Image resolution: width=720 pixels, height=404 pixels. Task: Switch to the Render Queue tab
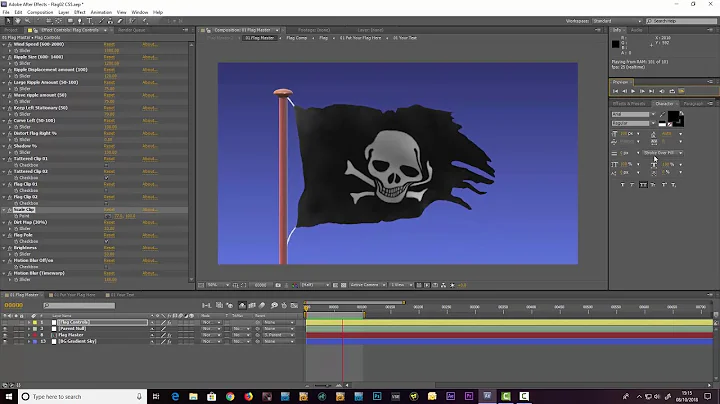(131, 30)
